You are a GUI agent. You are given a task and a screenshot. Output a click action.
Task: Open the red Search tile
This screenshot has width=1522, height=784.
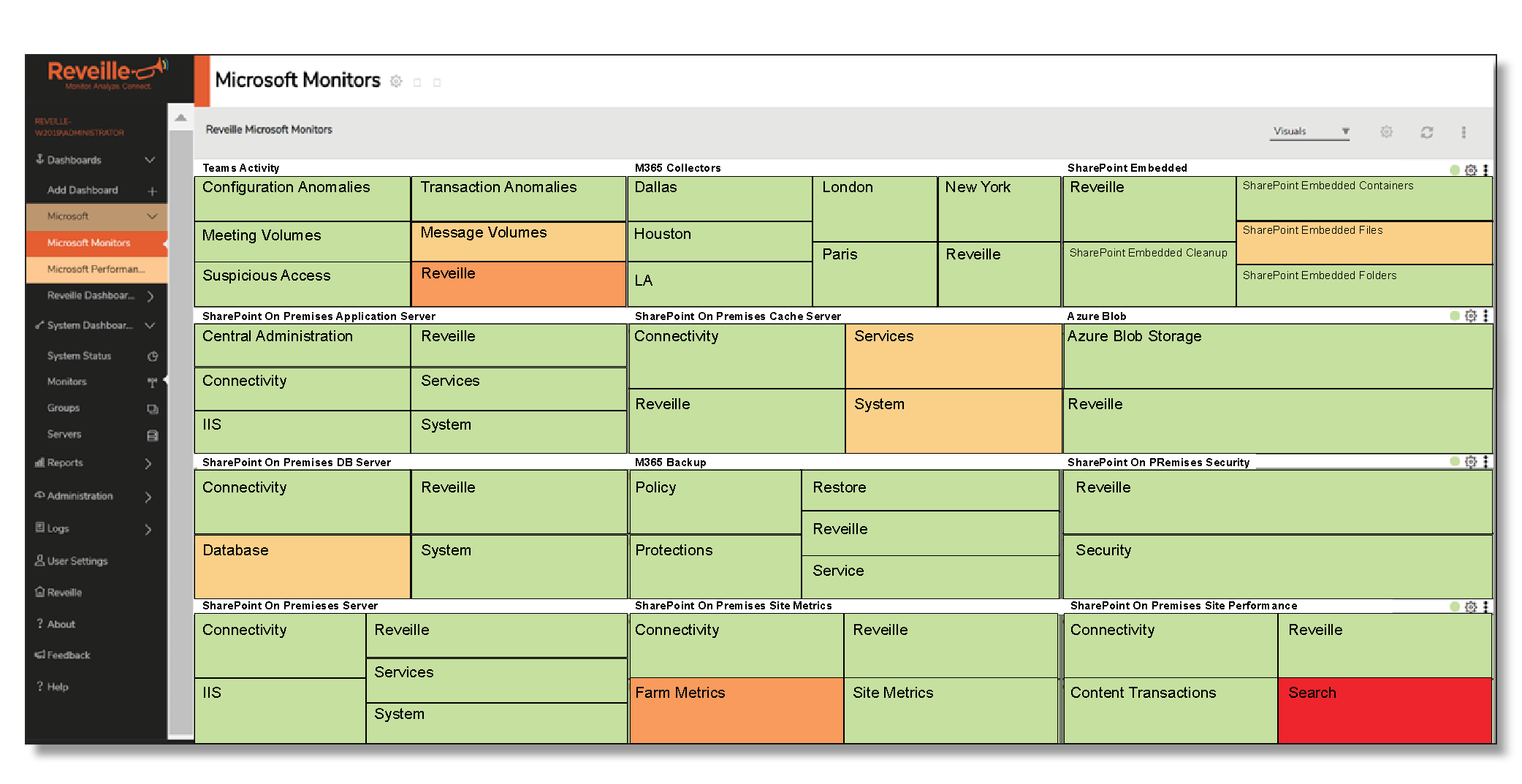(1385, 710)
